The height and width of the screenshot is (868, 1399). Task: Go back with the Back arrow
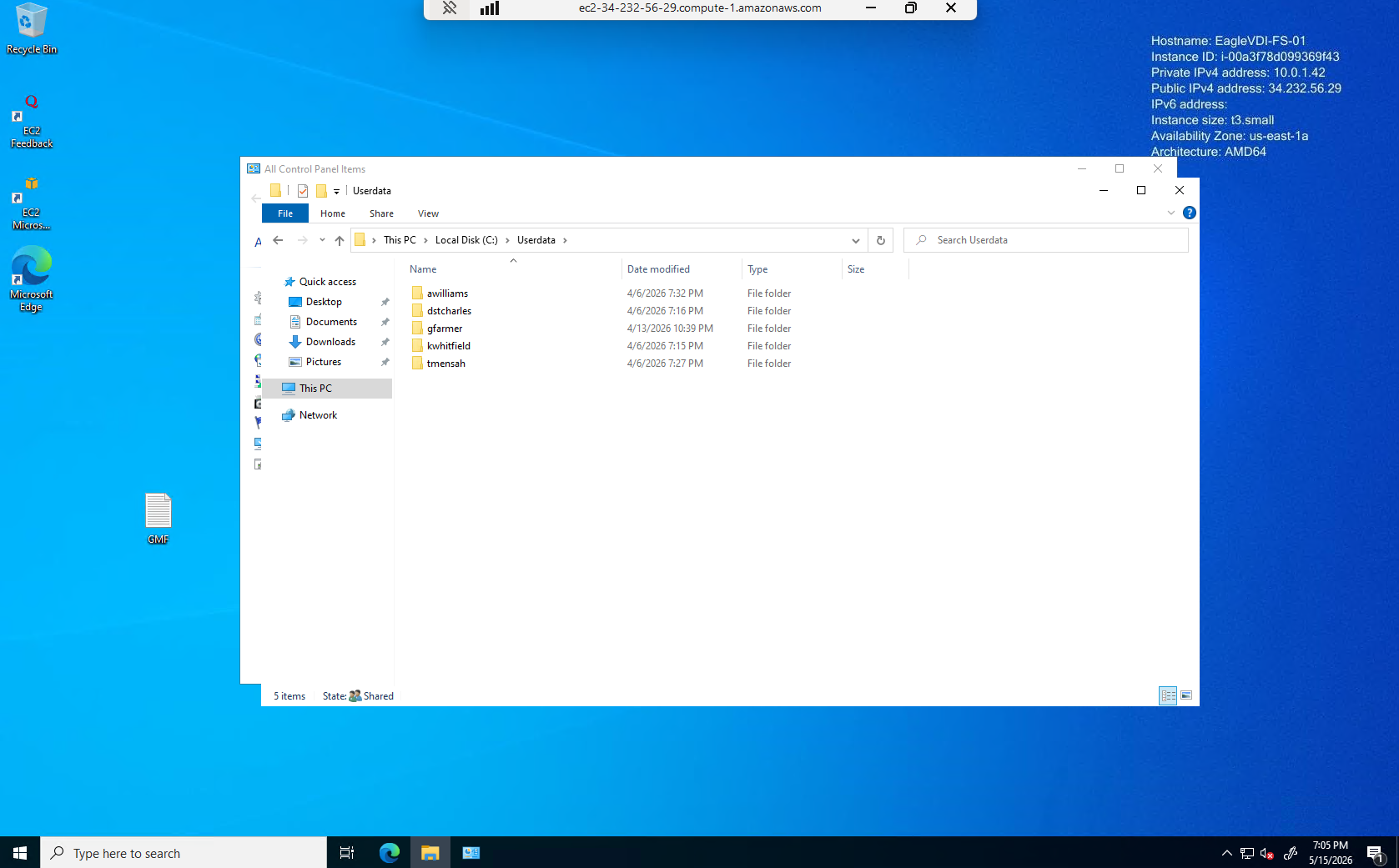pos(278,240)
